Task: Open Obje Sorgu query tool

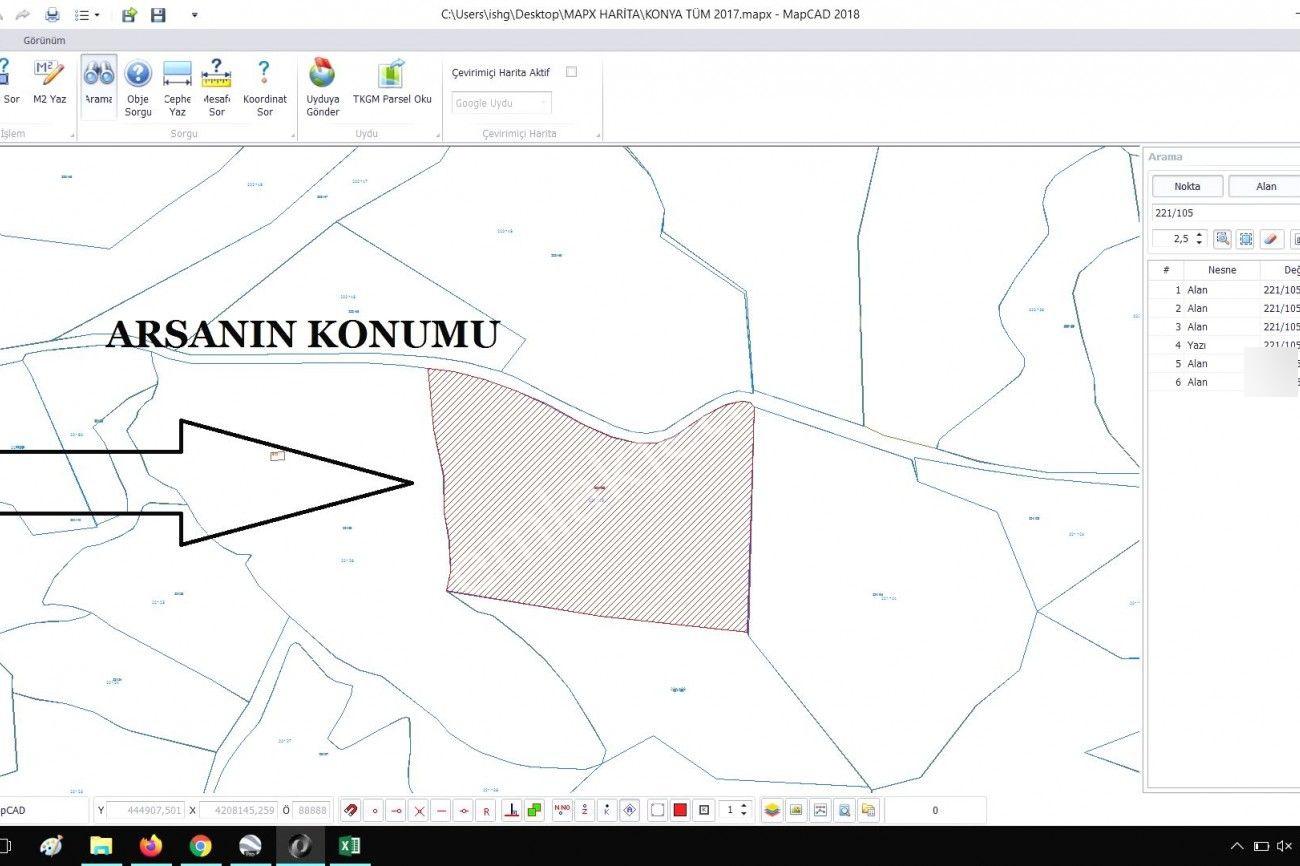Action: coord(138,86)
